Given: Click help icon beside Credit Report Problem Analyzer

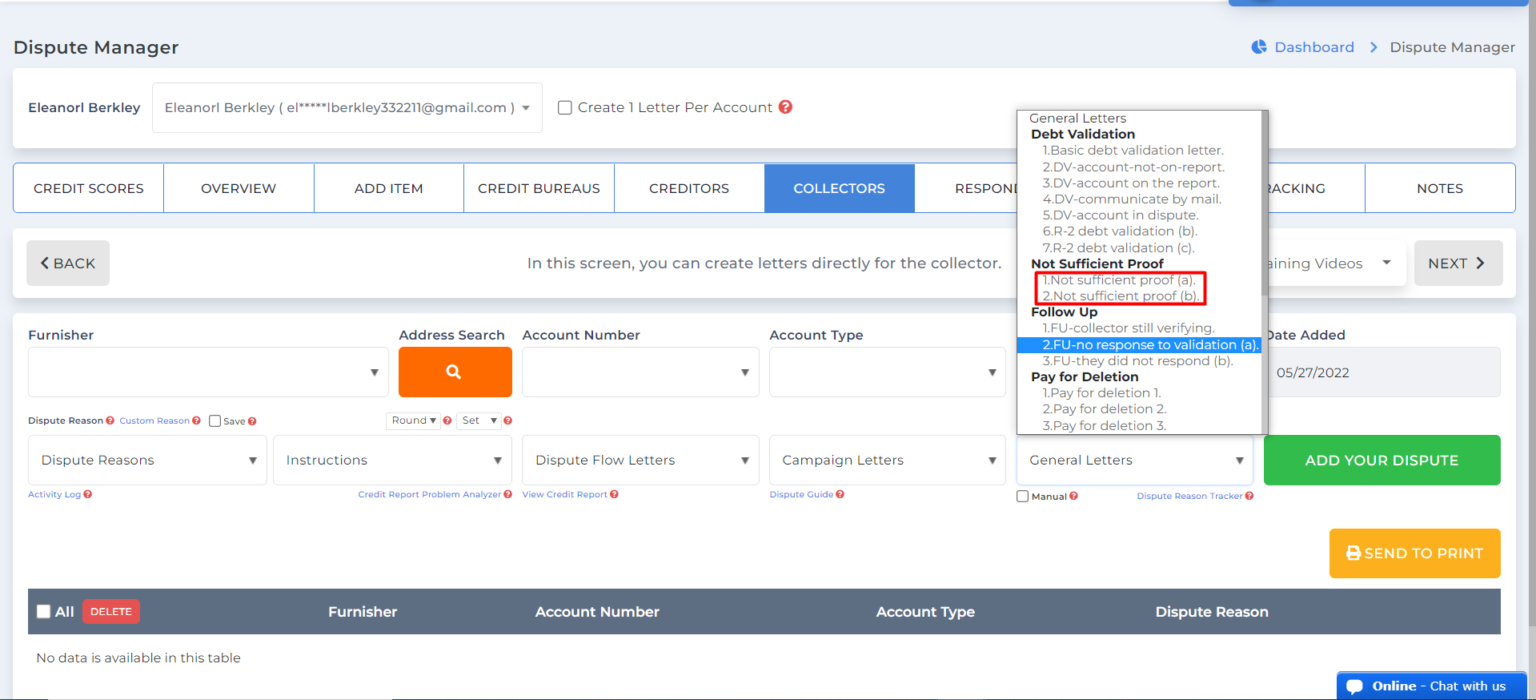Looking at the screenshot, I should tap(508, 495).
